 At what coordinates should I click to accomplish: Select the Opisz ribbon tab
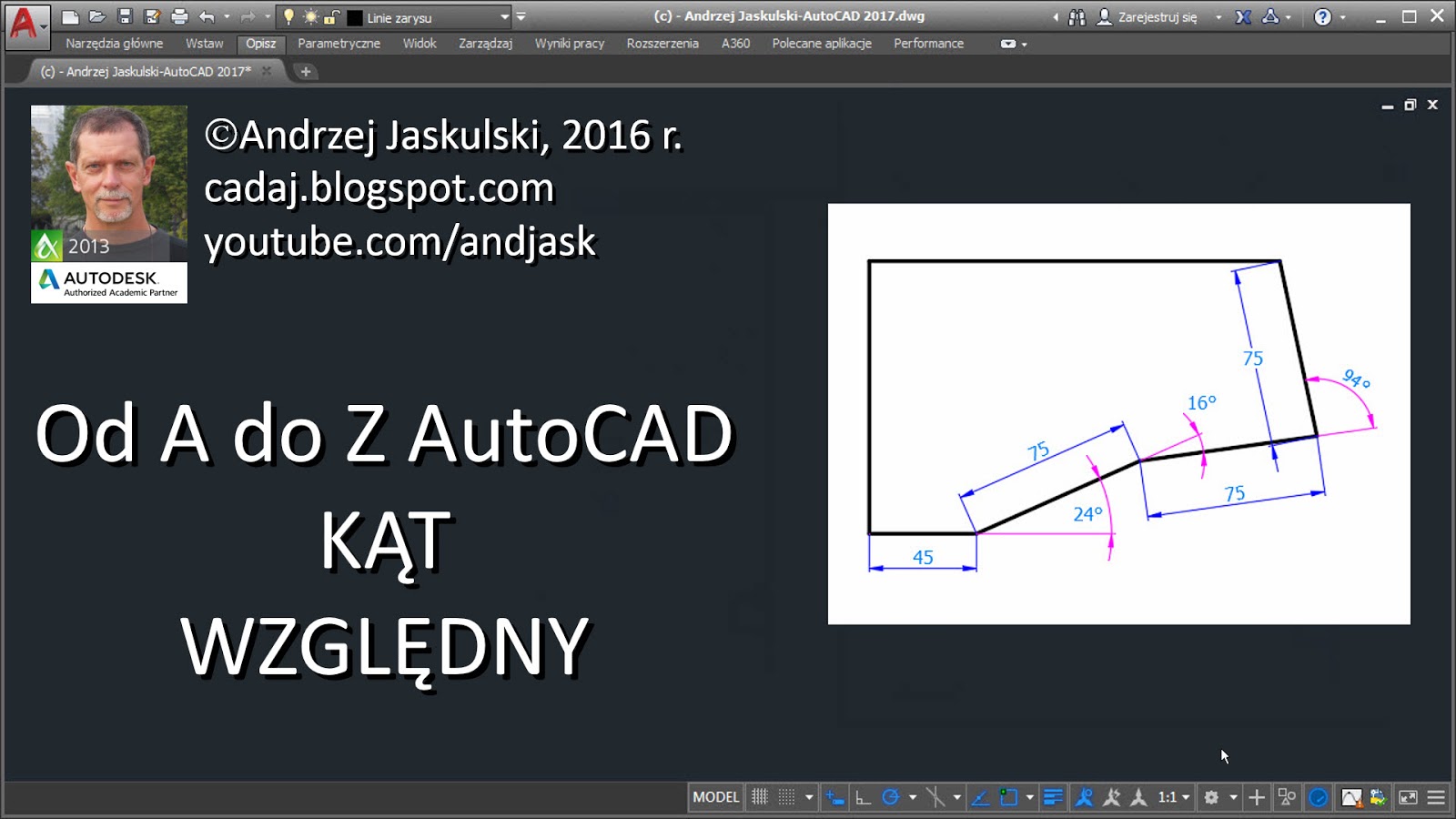coord(261,44)
